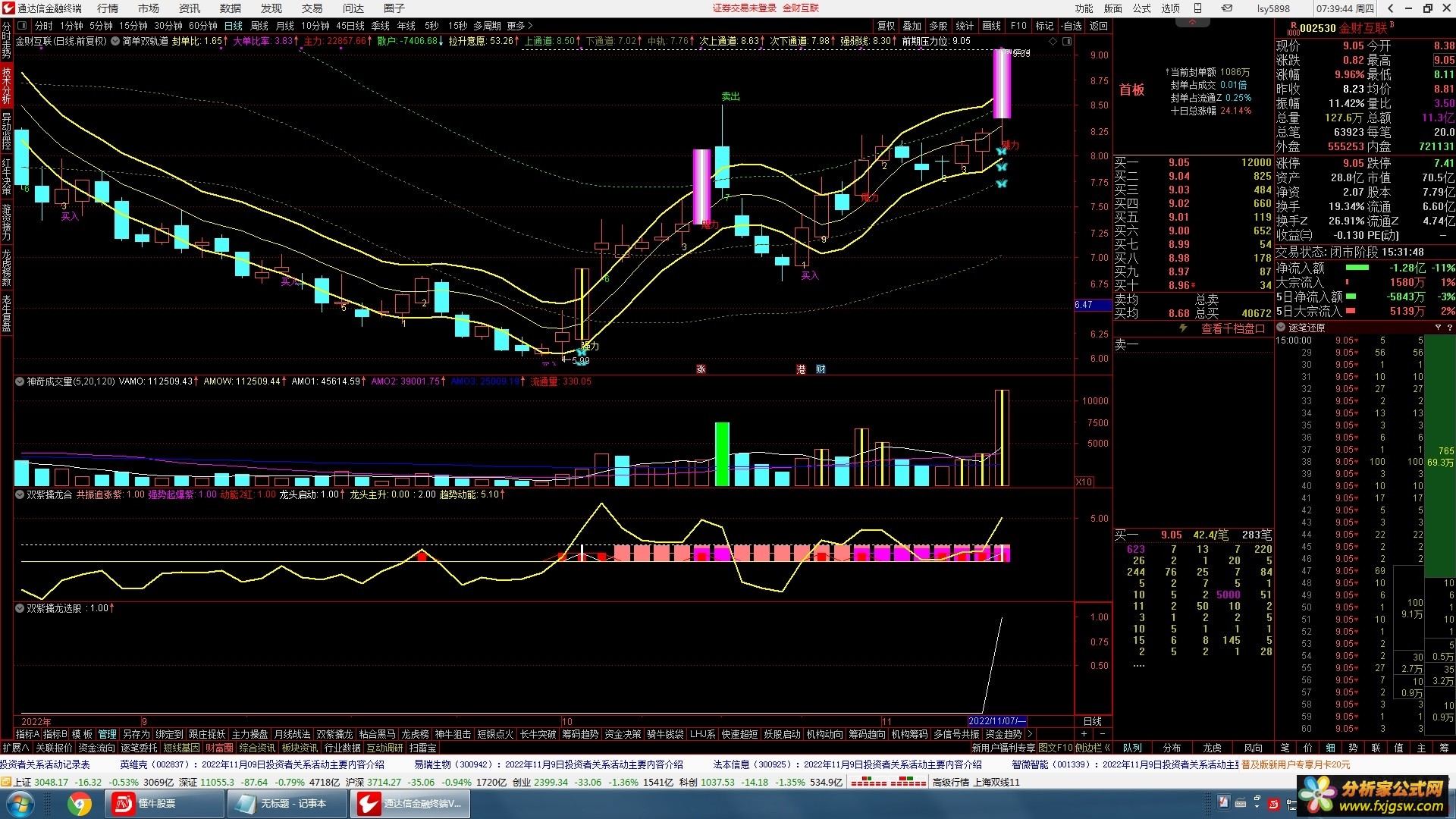Open the 新用户福利专享 link
The height and width of the screenshot is (819, 1456).
tap(1003, 748)
